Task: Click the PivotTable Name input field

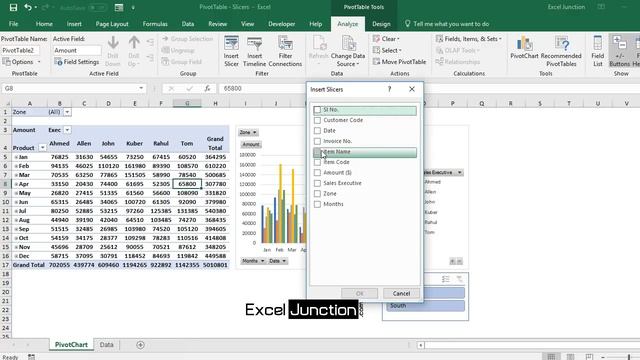Action: tap(20, 50)
